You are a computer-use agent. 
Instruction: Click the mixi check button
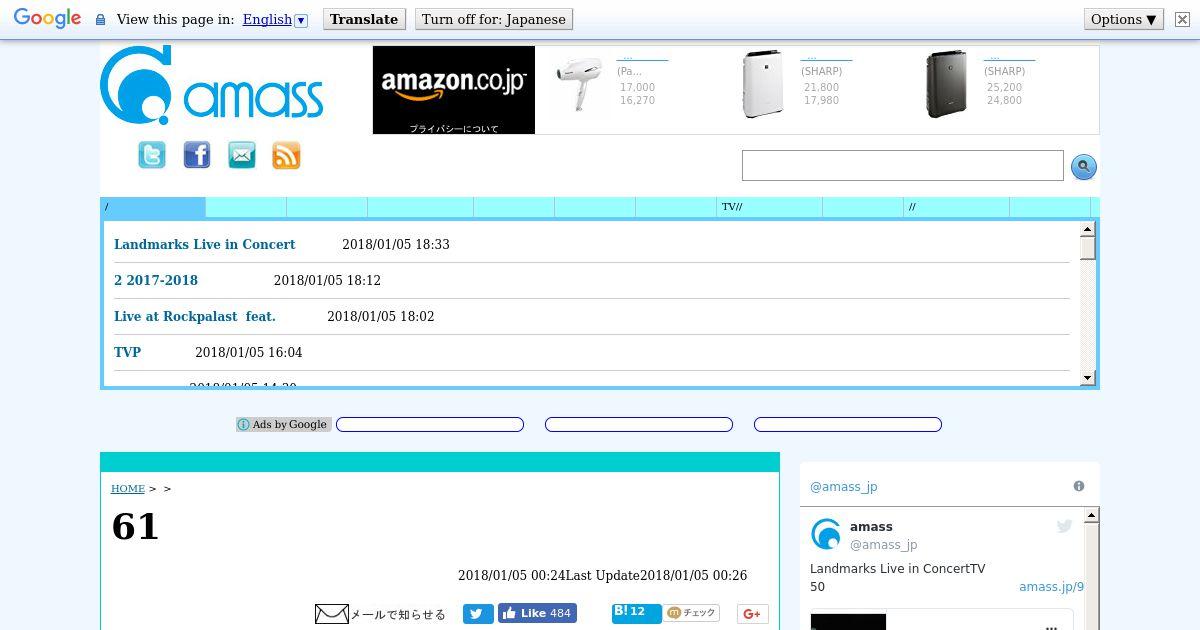coord(692,613)
